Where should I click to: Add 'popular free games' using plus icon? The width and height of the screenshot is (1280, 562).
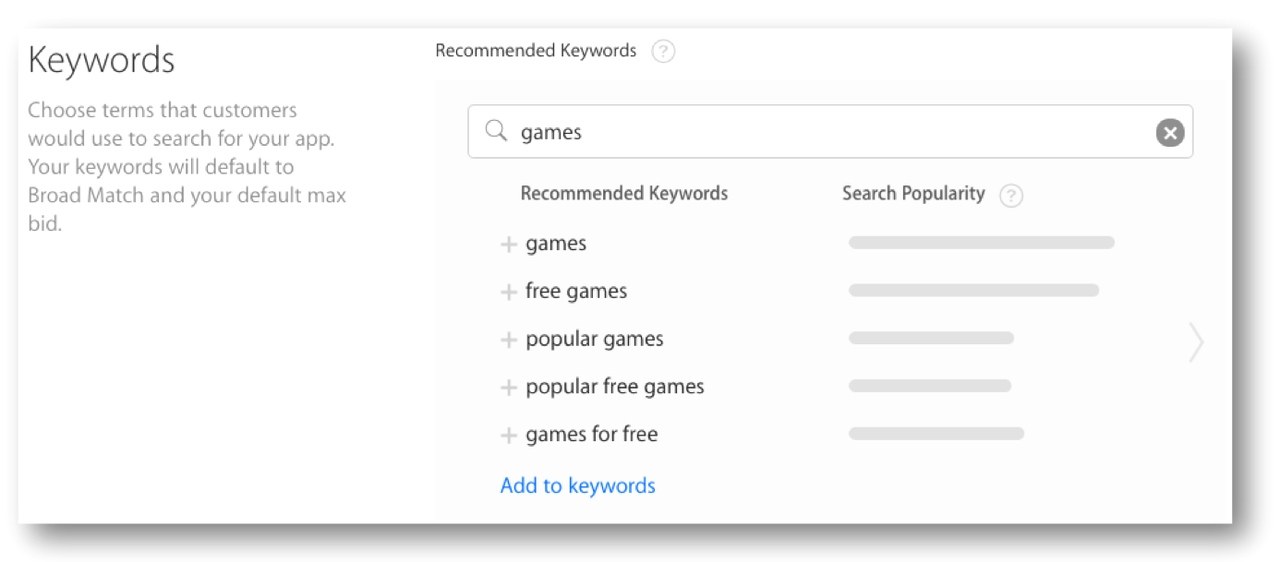coord(509,388)
